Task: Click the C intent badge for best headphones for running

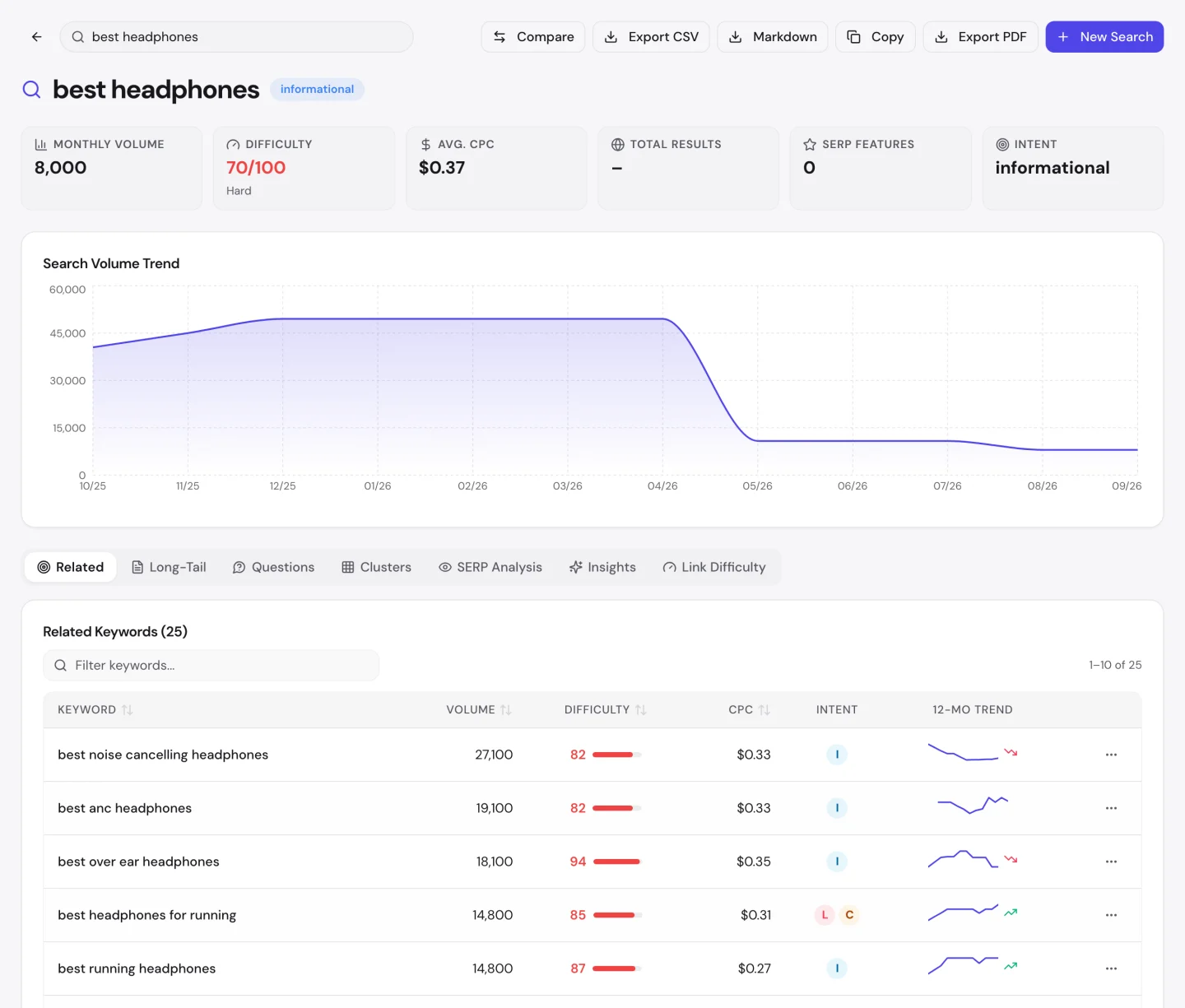Action: (849, 915)
